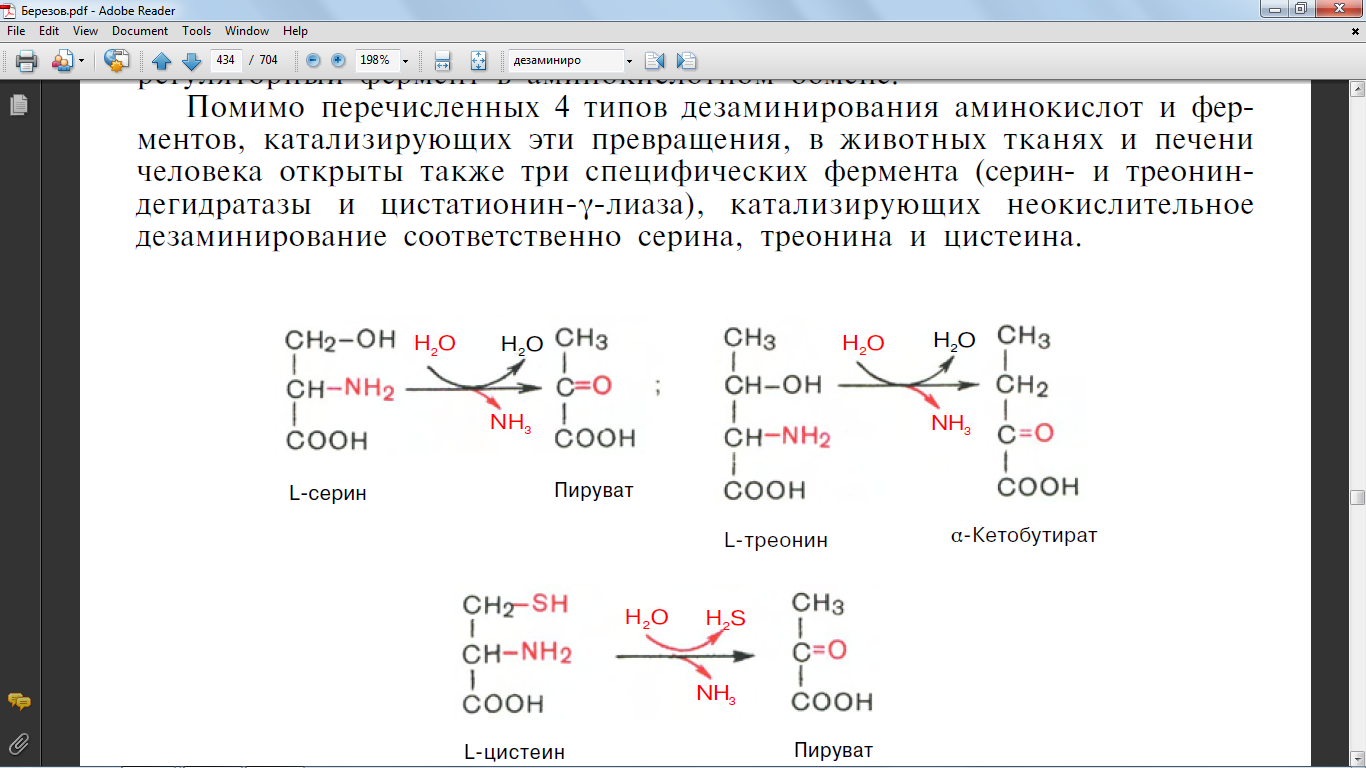Click the web conference globe icon
Viewport: 1366px width, 768px height.
[x=117, y=60]
